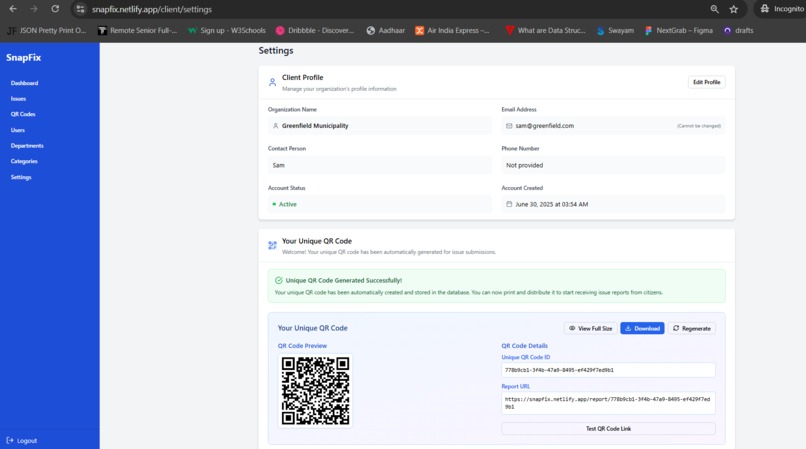The height and width of the screenshot is (449, 806).
Task: Click the zoom magnifier icon in address bar
Action: click(715, 9)
